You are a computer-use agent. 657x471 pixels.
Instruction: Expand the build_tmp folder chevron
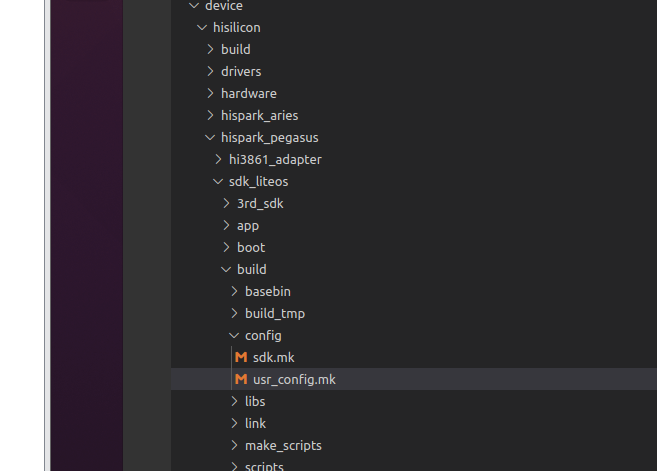[234, 313]
